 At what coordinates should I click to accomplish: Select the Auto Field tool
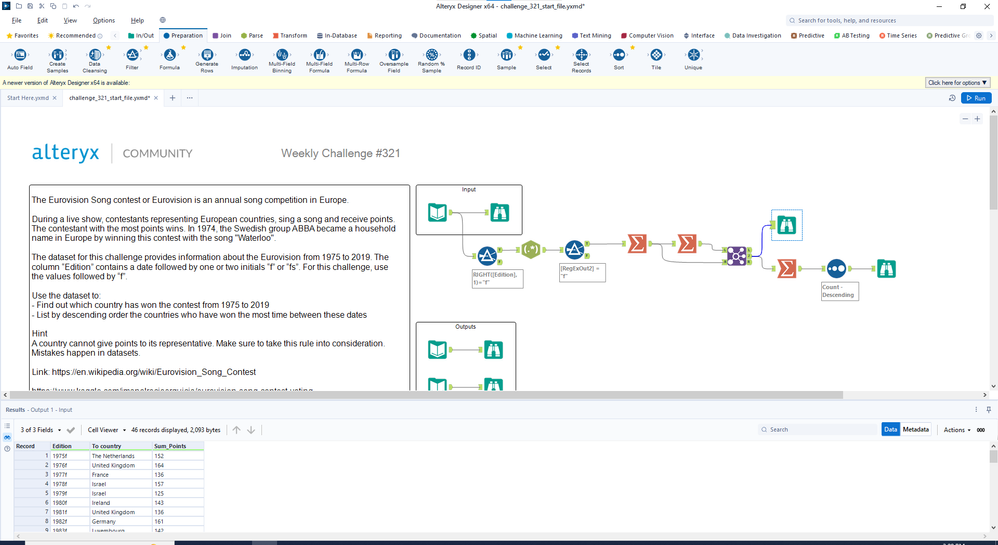[20, 59]
